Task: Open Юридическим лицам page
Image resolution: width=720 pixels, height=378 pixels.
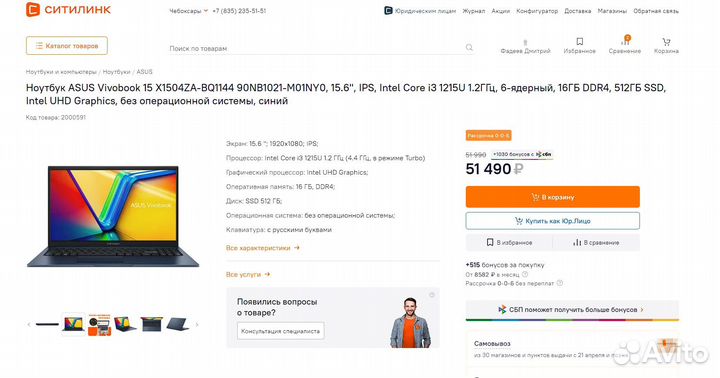Action: click(420, 11)
